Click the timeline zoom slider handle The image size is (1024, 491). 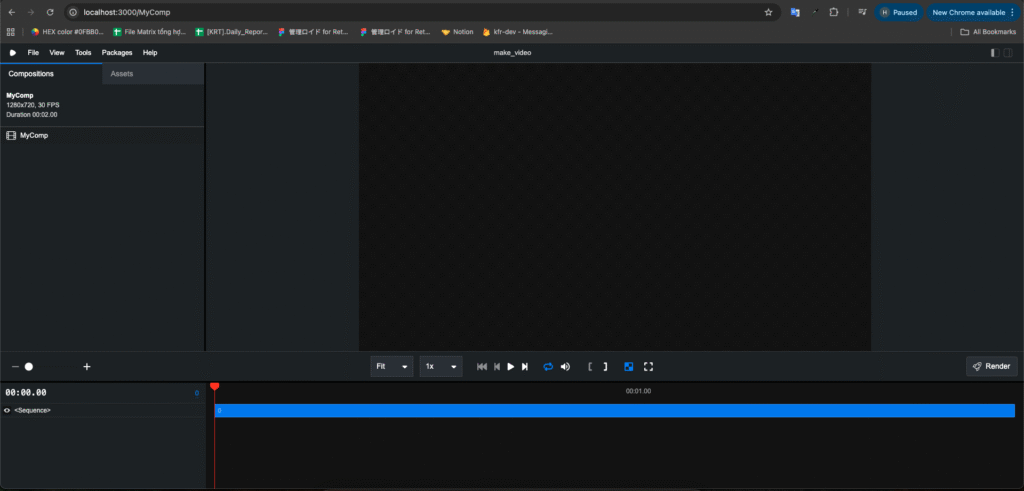point(29,367)
